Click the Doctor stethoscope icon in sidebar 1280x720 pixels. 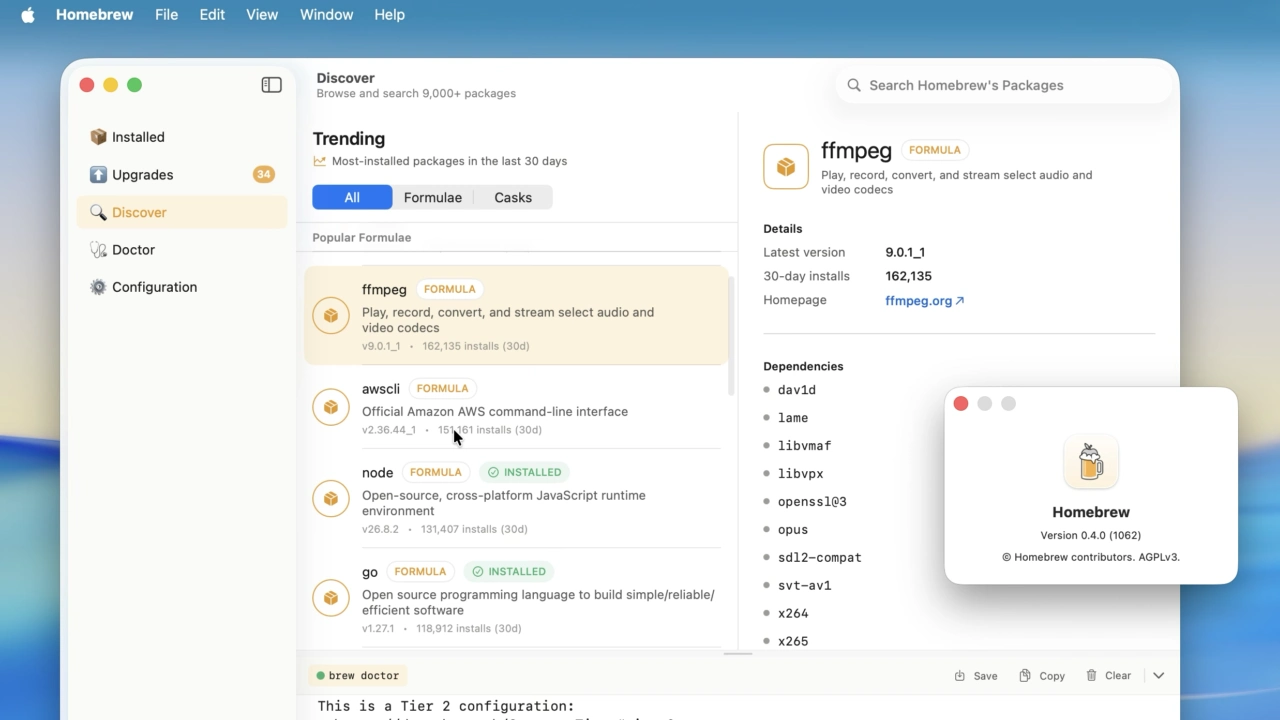98,250
